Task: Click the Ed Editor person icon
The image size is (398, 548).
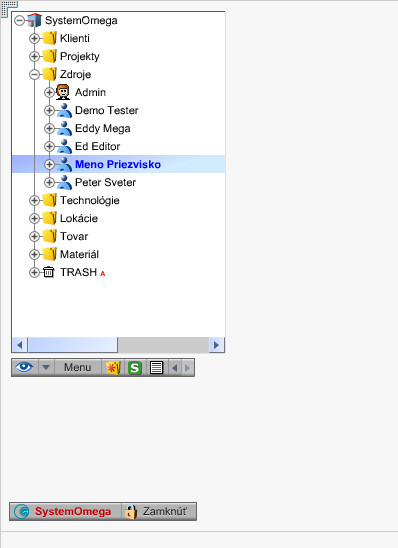Action: [64, 146]
